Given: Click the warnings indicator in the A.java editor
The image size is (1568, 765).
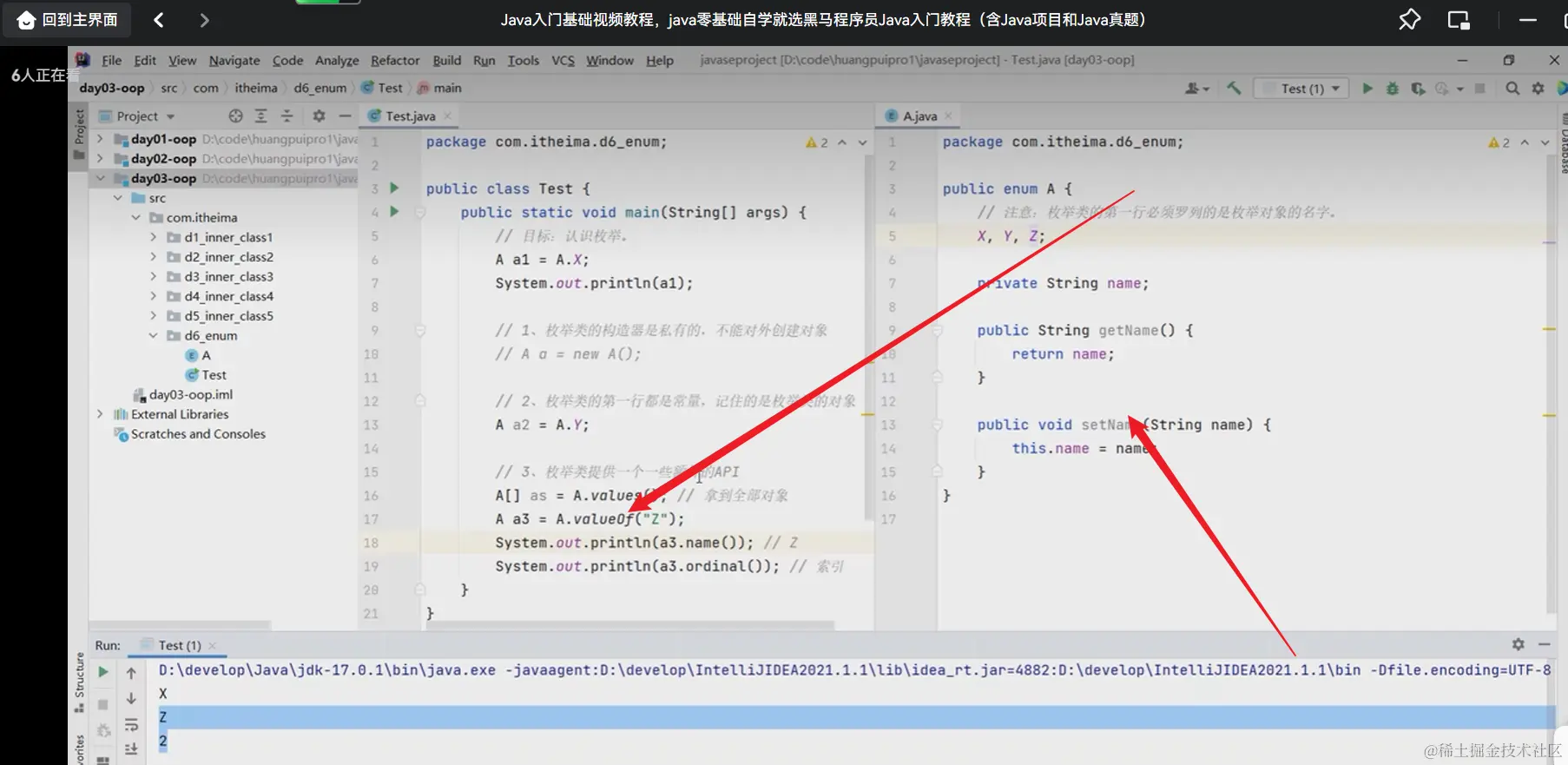Looking at the screenshot, I should click(1499, 142).
